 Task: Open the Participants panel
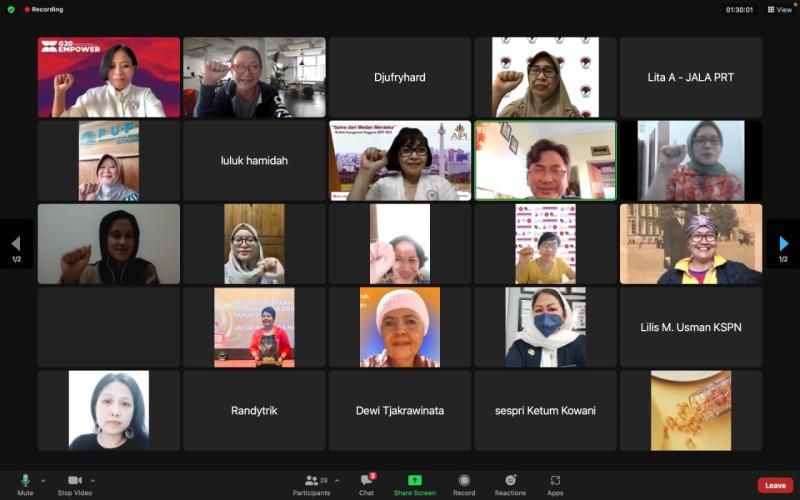point(312,481)
